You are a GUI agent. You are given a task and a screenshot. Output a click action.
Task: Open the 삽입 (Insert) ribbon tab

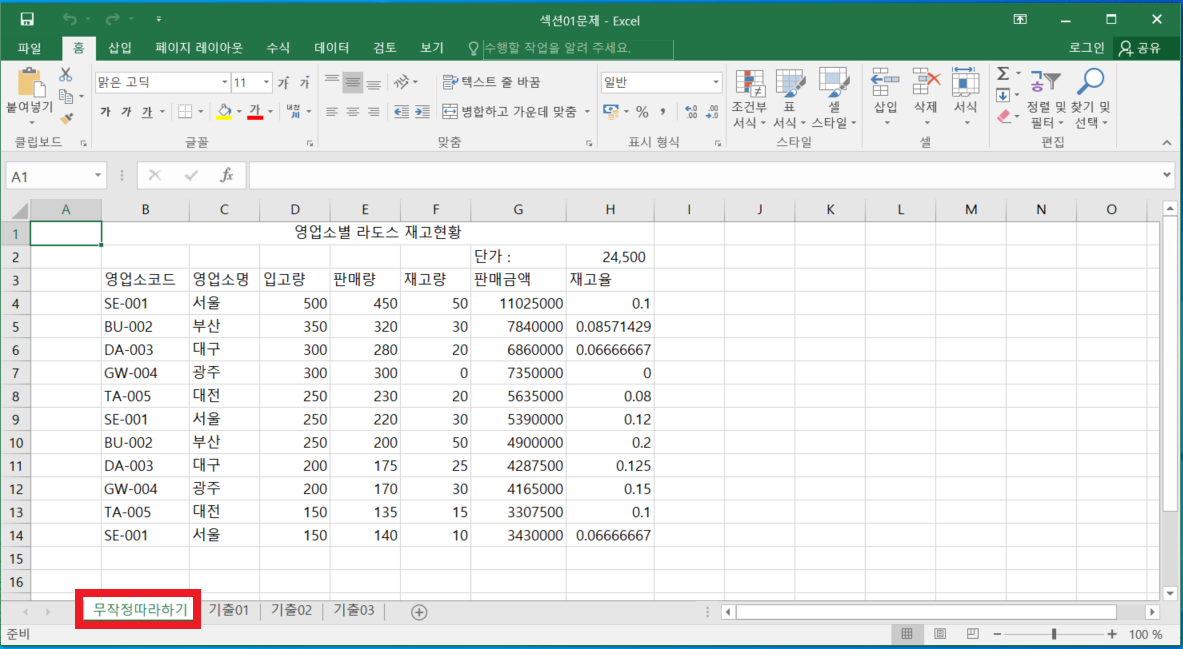[119, 47]
